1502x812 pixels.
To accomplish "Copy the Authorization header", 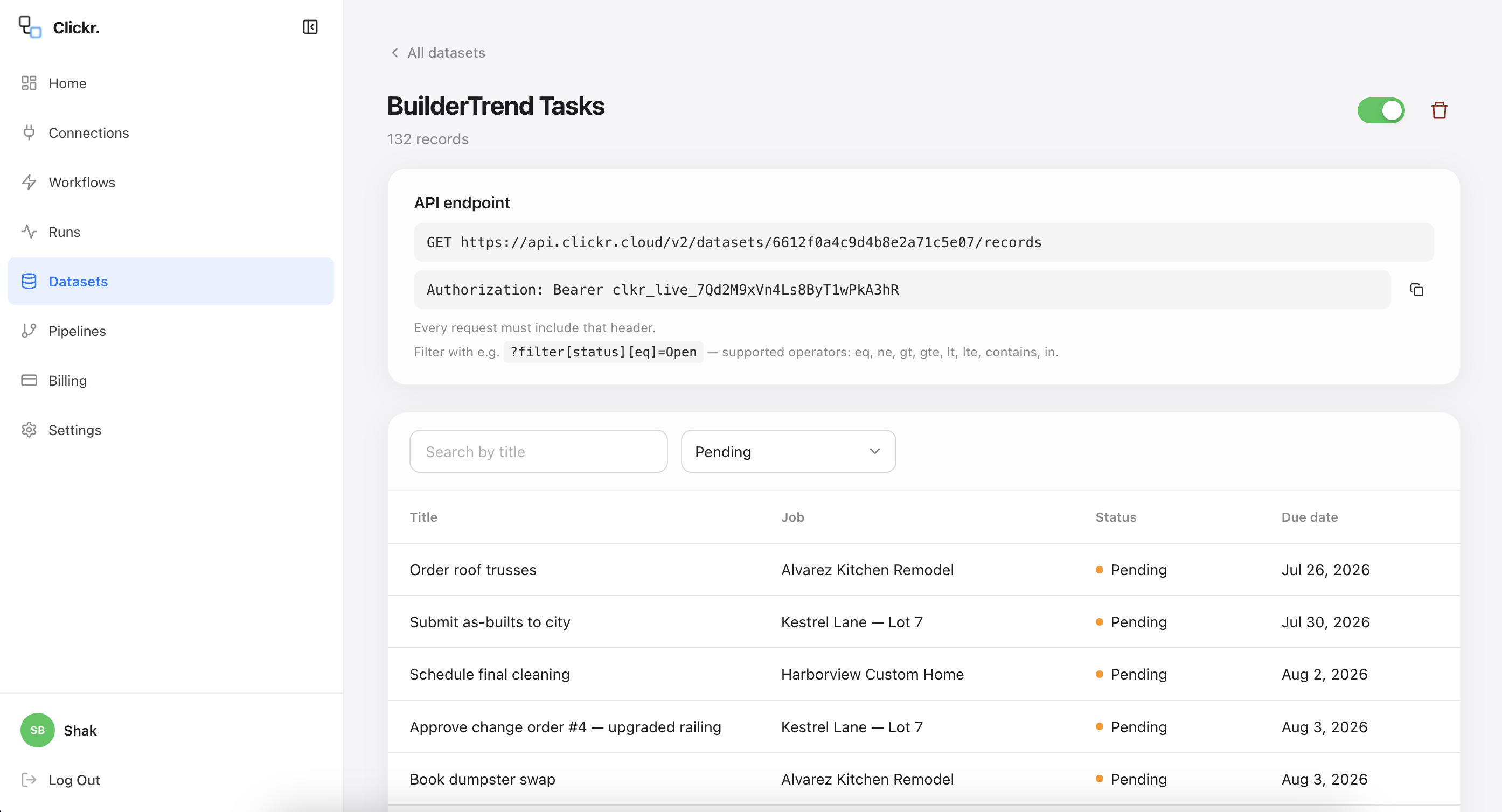I will tap(1417, 290).
